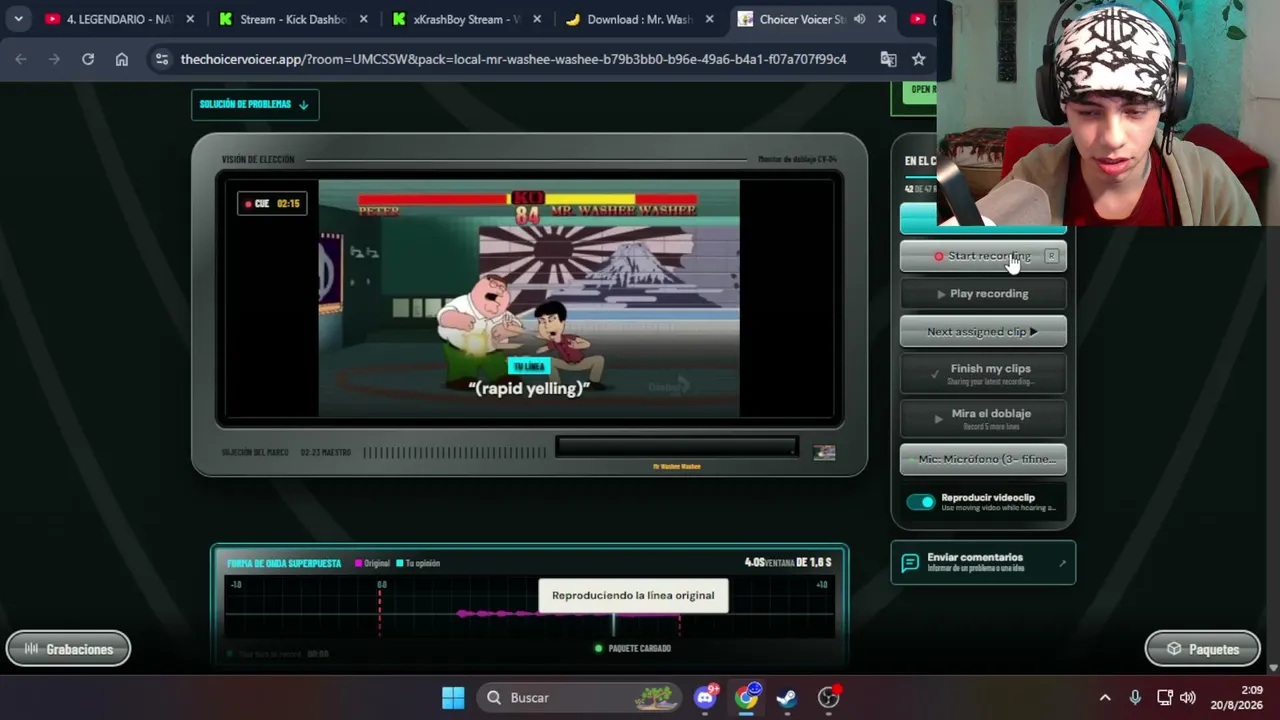This screenshot has width=1280, height=720.
Task: Reload the Choicer Voicer page
Action: tap(88, 59)
